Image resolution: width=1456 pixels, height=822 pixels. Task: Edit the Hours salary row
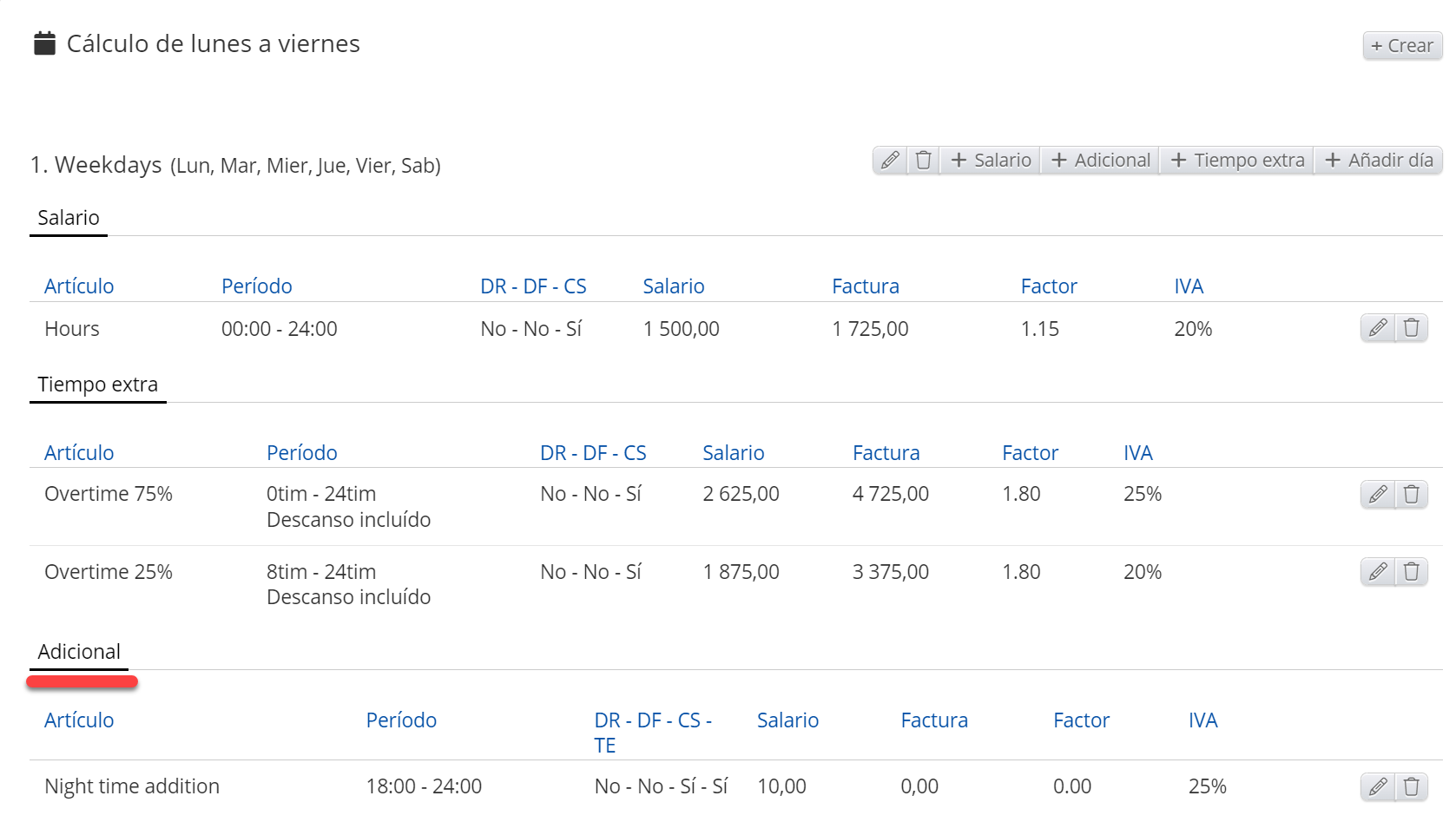[1377, 328]
